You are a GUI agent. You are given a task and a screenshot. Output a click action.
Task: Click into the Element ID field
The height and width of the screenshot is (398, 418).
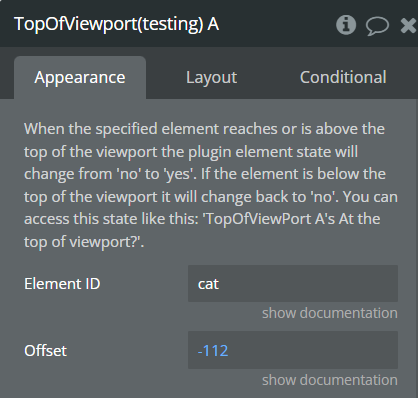tap(293, 284)
